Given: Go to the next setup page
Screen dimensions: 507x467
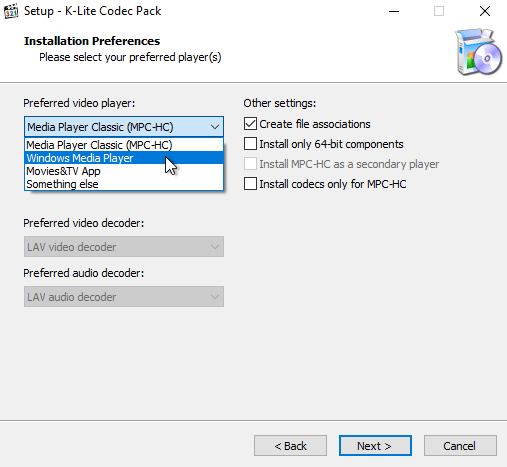Looking at the screenshot, I should [x=375, y=446].
